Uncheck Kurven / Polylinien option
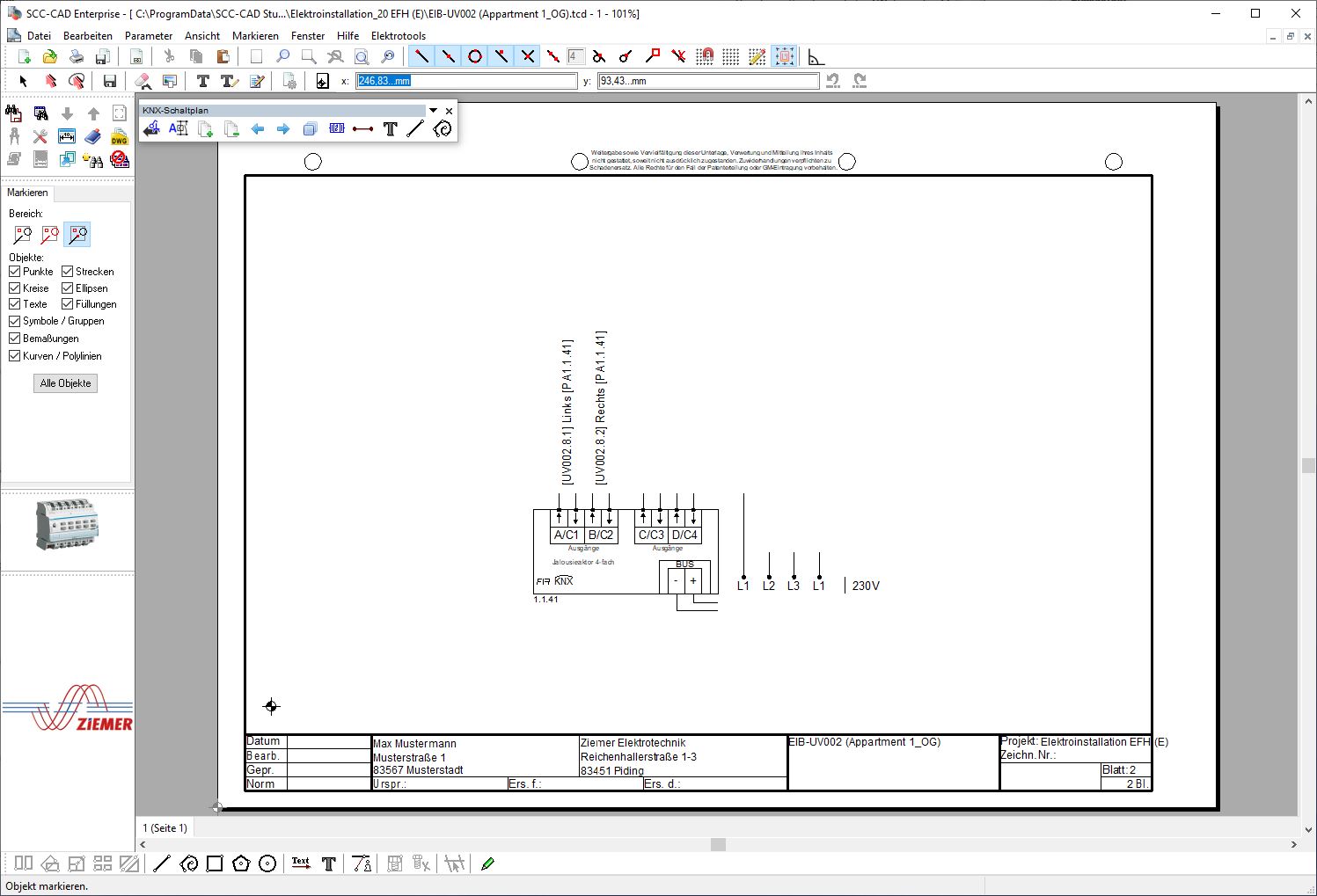 (15, 356)
